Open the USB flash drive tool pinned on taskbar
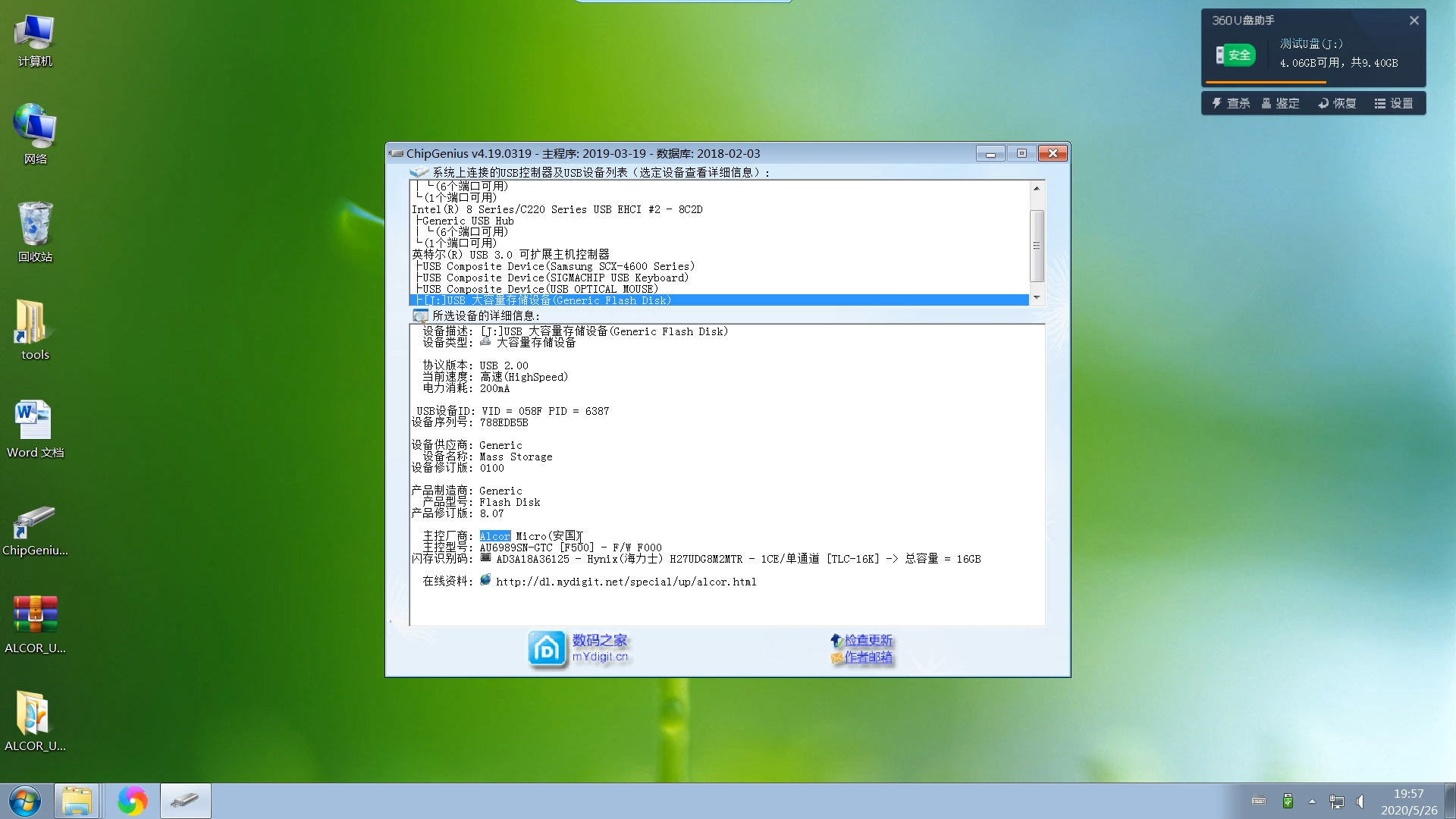The height and width of the screenshot is (819, 1456). click(185, 800)
